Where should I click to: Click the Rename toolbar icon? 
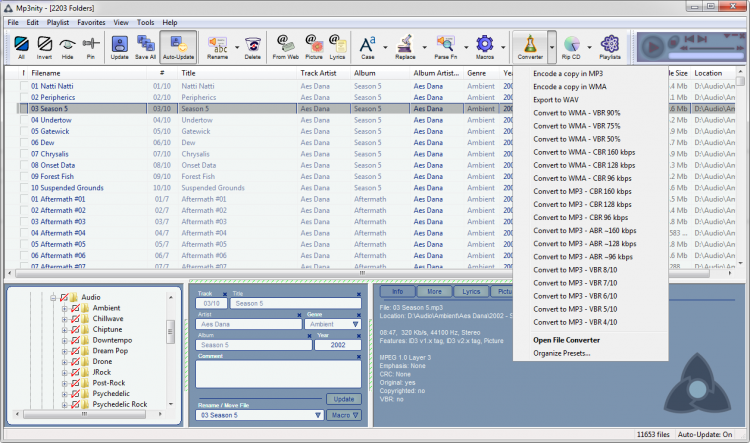tap(218, 46)
